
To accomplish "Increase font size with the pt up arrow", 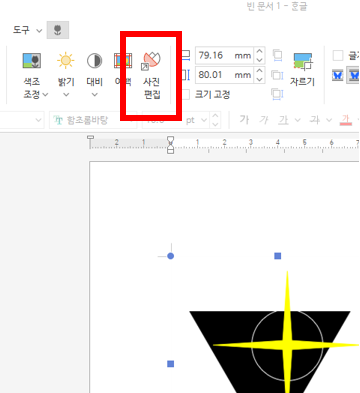I will click(215, 116).
